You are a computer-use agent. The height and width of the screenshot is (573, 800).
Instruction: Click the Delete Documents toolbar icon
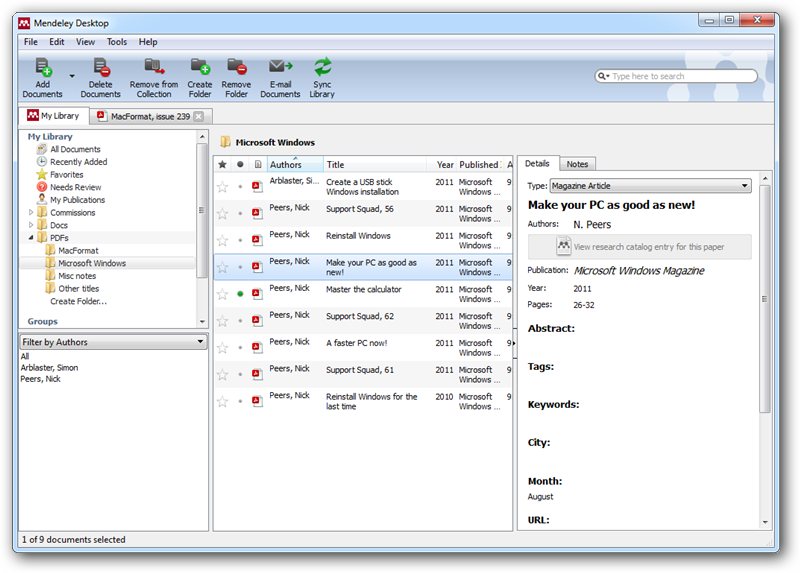pos(101,68)
